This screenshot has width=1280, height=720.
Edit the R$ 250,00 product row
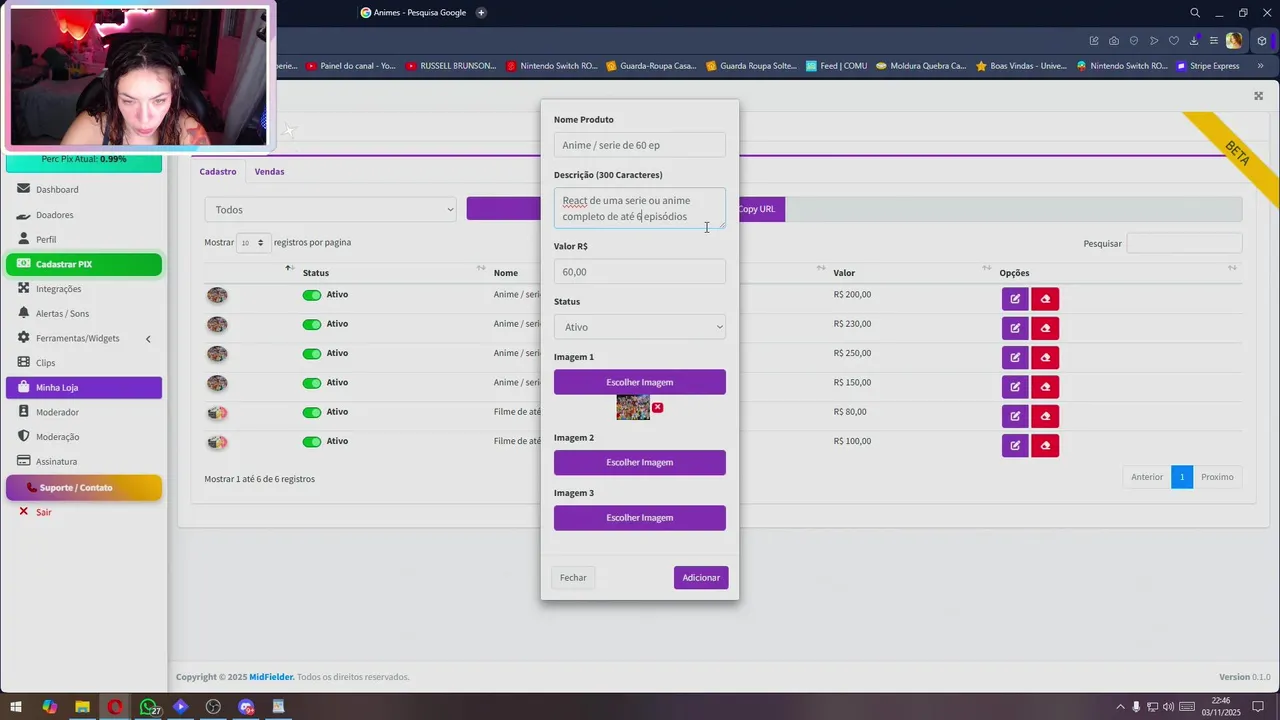[x=1015, y=357]
